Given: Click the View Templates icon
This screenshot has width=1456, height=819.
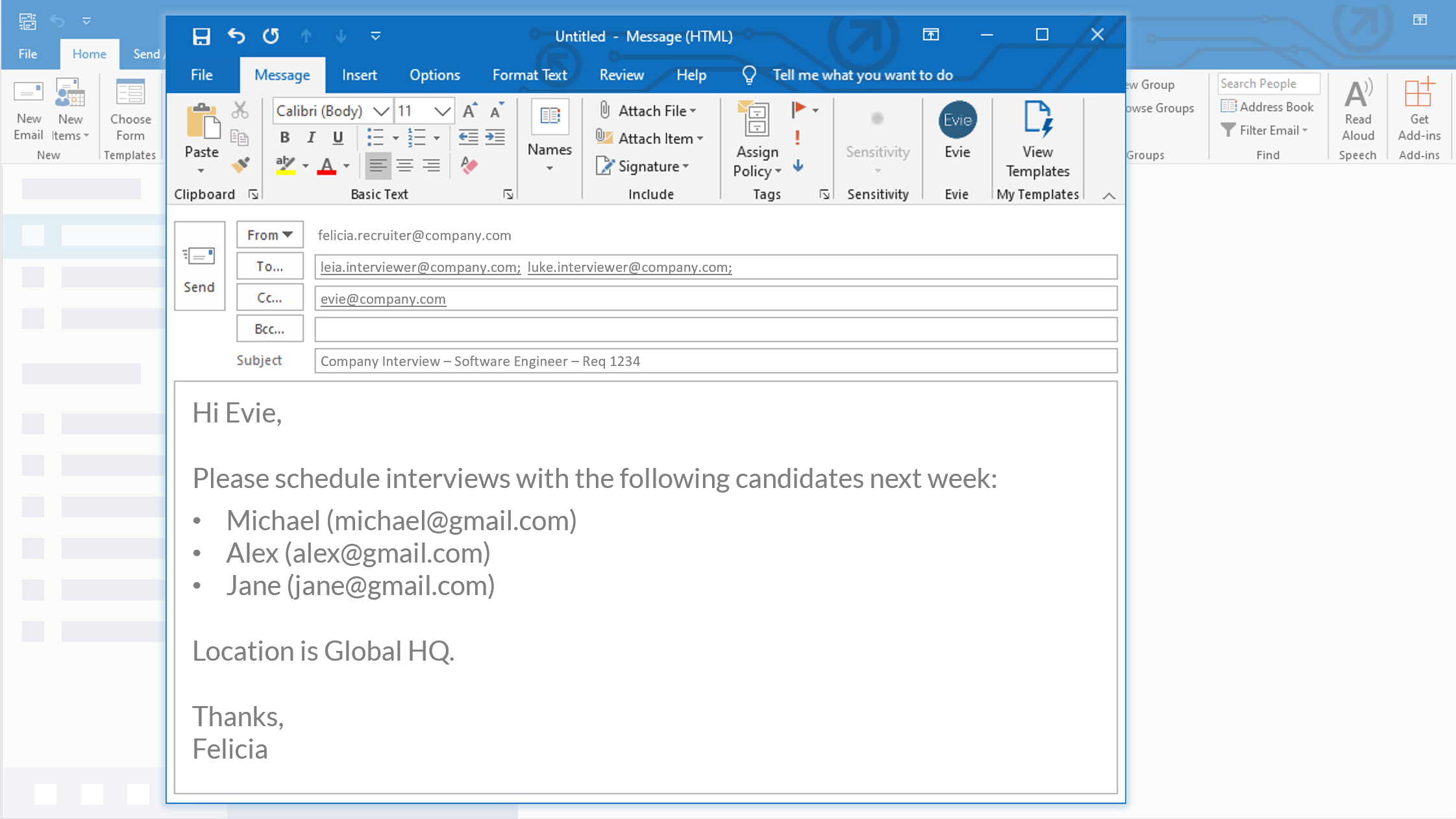Looking at the screenshot, I should click(1037, 120).
